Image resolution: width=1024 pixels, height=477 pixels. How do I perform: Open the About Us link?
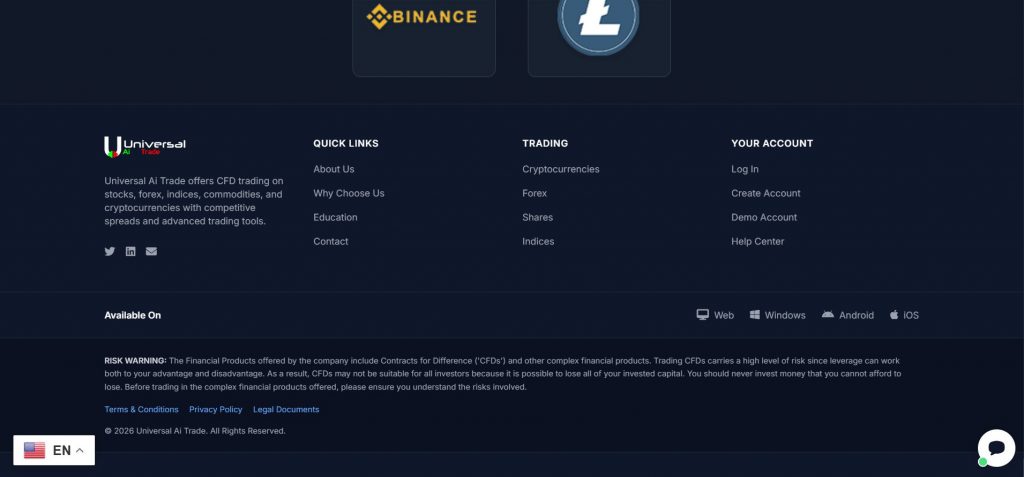tap(334, 169)
